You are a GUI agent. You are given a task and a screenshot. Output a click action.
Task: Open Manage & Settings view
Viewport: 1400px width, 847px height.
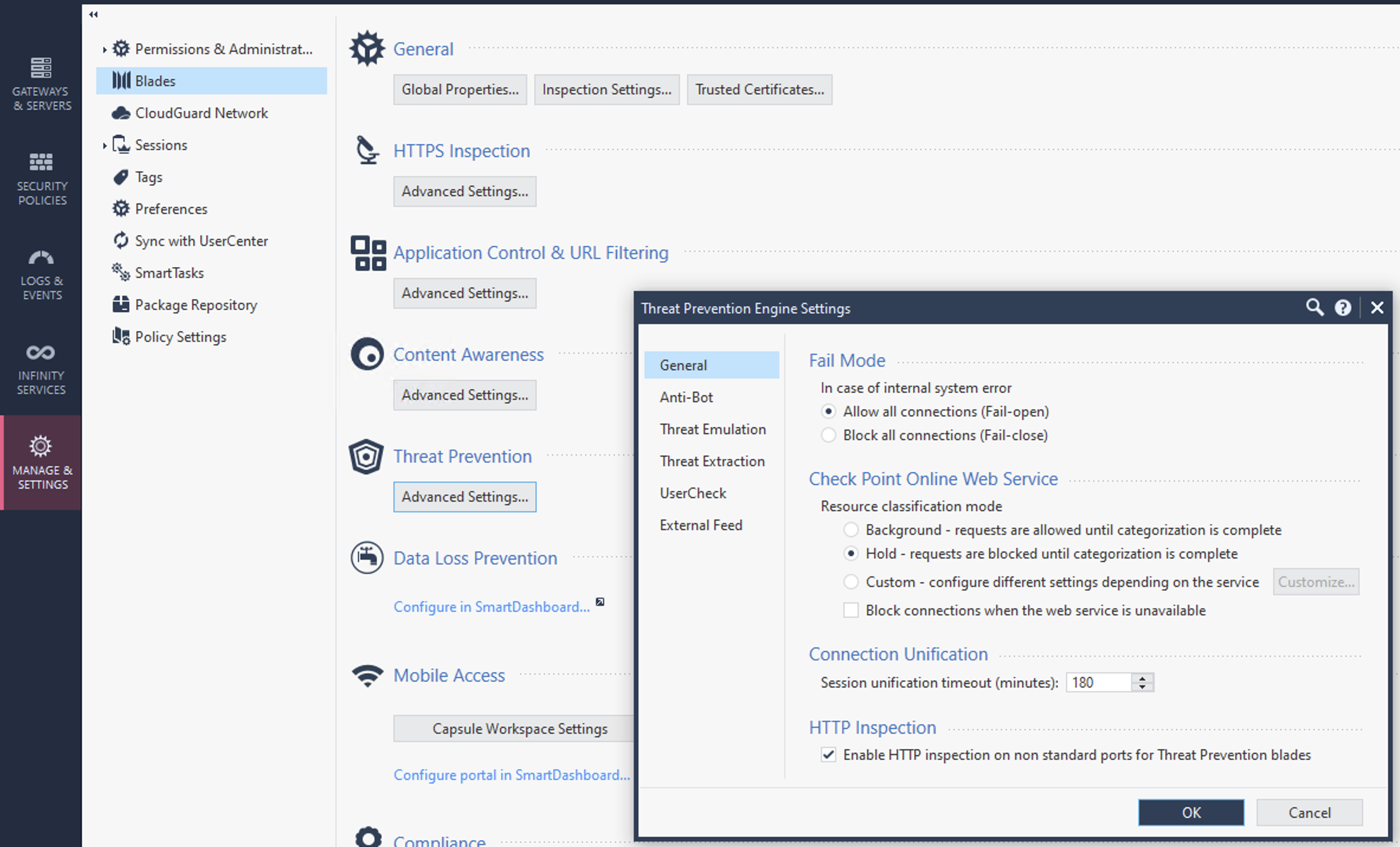pos(41,463)
